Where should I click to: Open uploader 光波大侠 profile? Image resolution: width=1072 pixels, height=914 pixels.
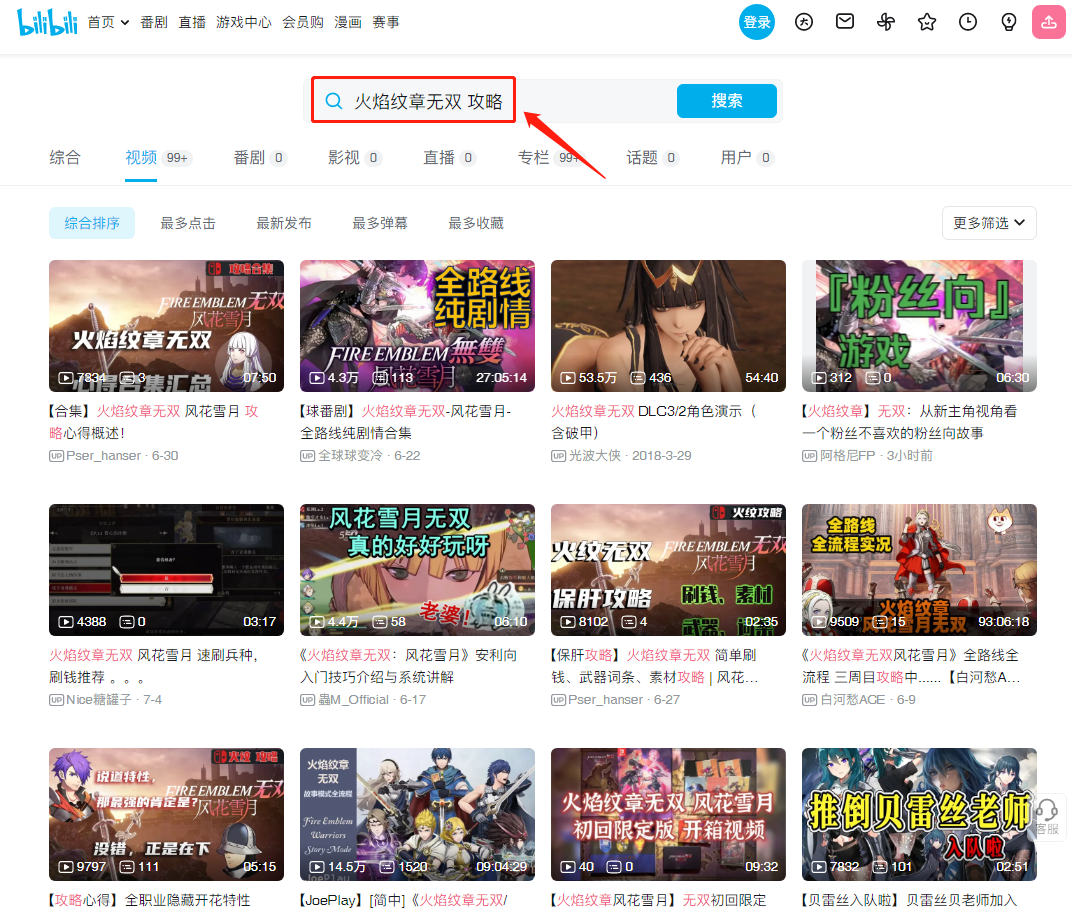coord(595,455)
